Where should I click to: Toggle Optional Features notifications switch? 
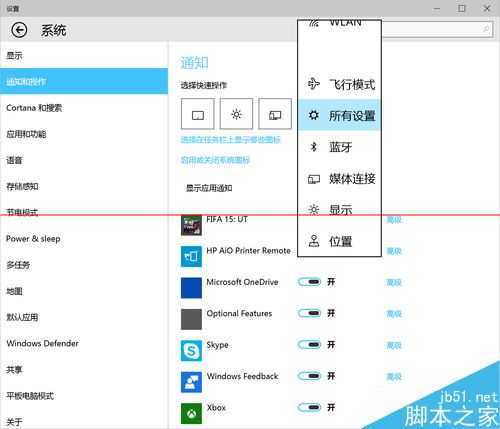(x=310, y=313)
